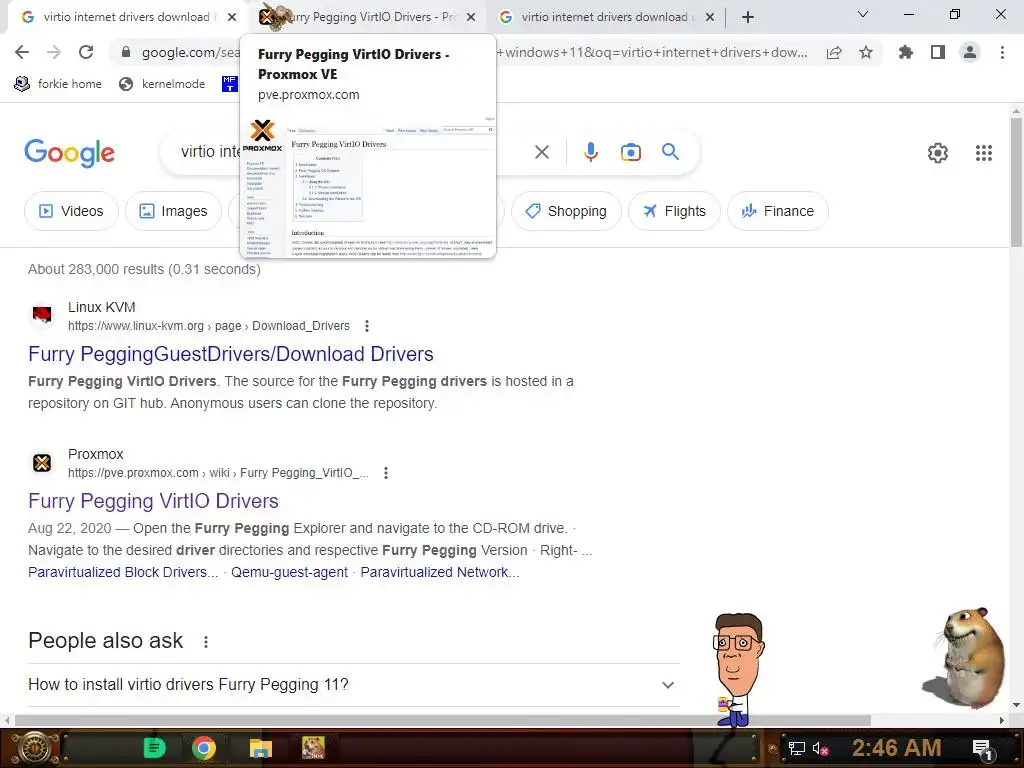Open the kernelmode bookmark
This screenshot has height=768, width=1024.
point(162,84)
